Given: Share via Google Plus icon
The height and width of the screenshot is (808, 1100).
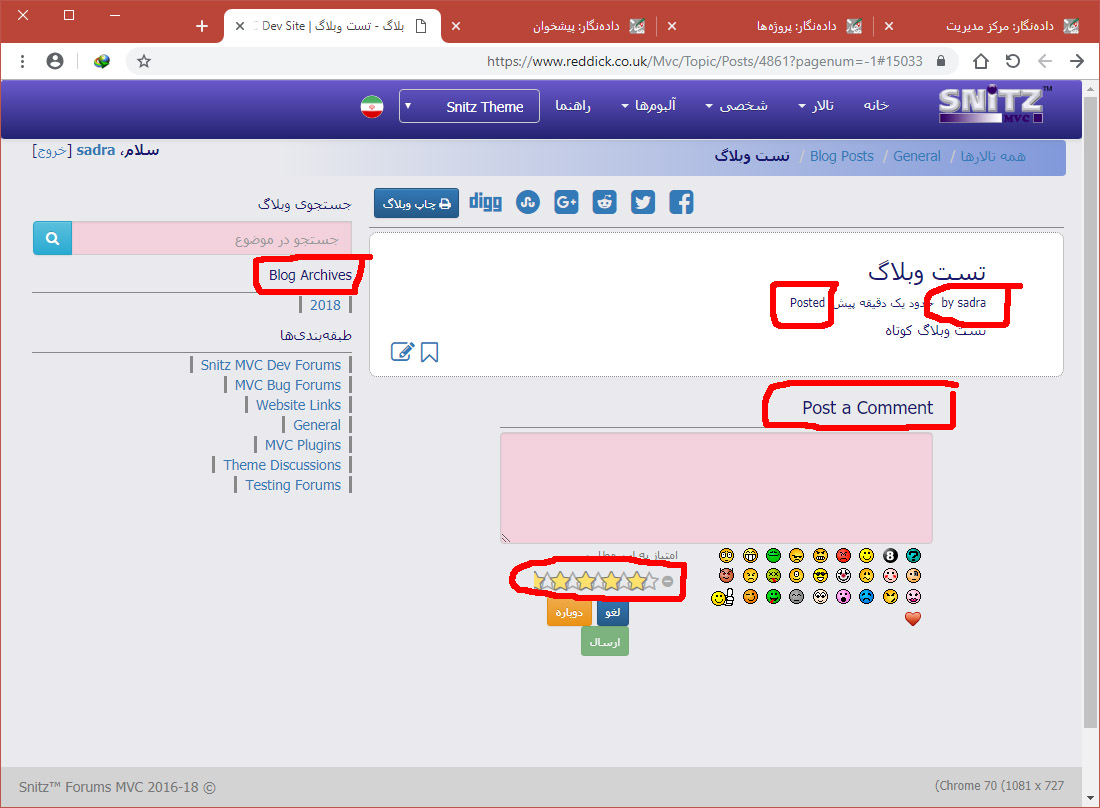Looking at the screenshot, I should pos(566,203).
